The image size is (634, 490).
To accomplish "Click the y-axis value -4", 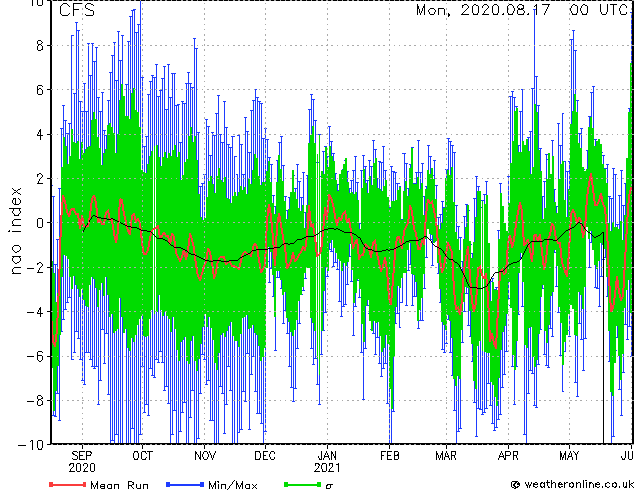I will (x=36, y=312).
